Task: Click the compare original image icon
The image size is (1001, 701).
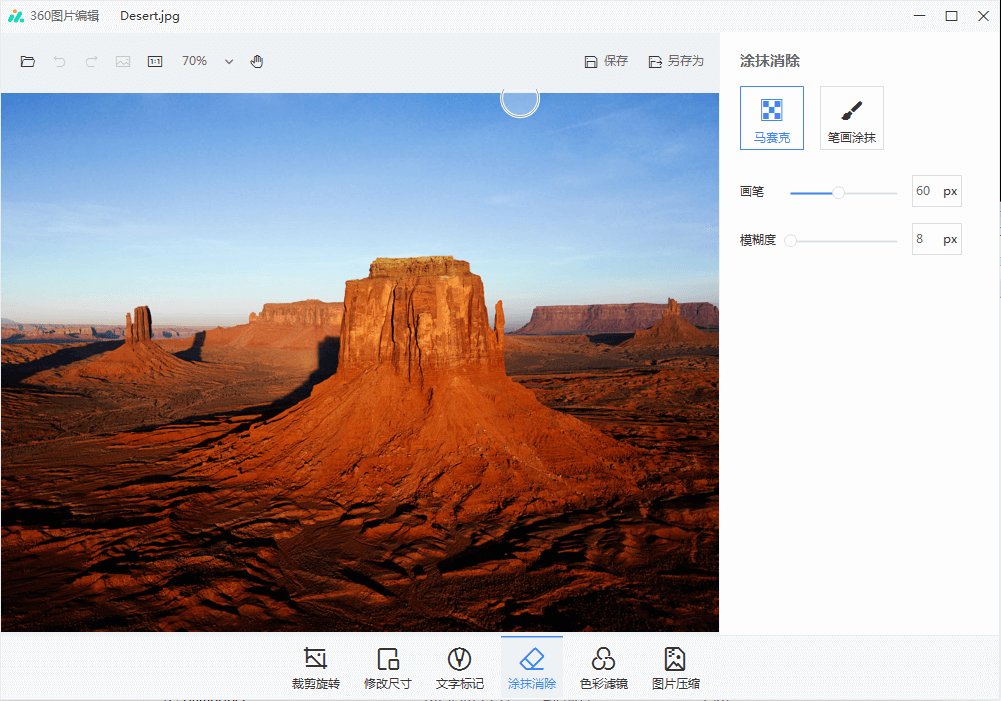Action: 123,61
